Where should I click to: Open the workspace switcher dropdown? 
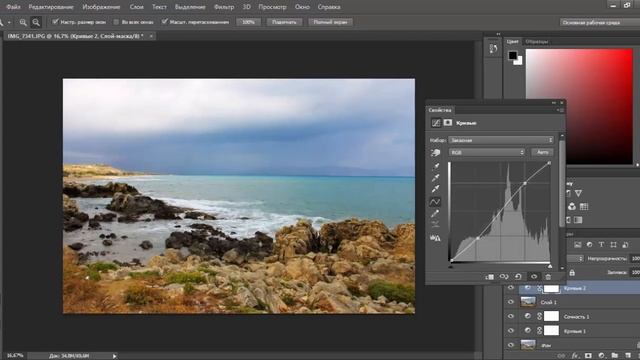pyautogui.click(x=600, y=22)
